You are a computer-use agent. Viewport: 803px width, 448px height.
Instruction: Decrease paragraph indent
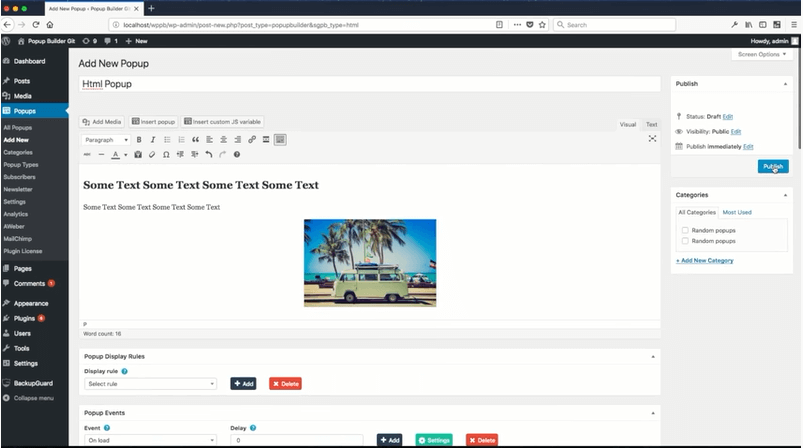tap(180, 155)
